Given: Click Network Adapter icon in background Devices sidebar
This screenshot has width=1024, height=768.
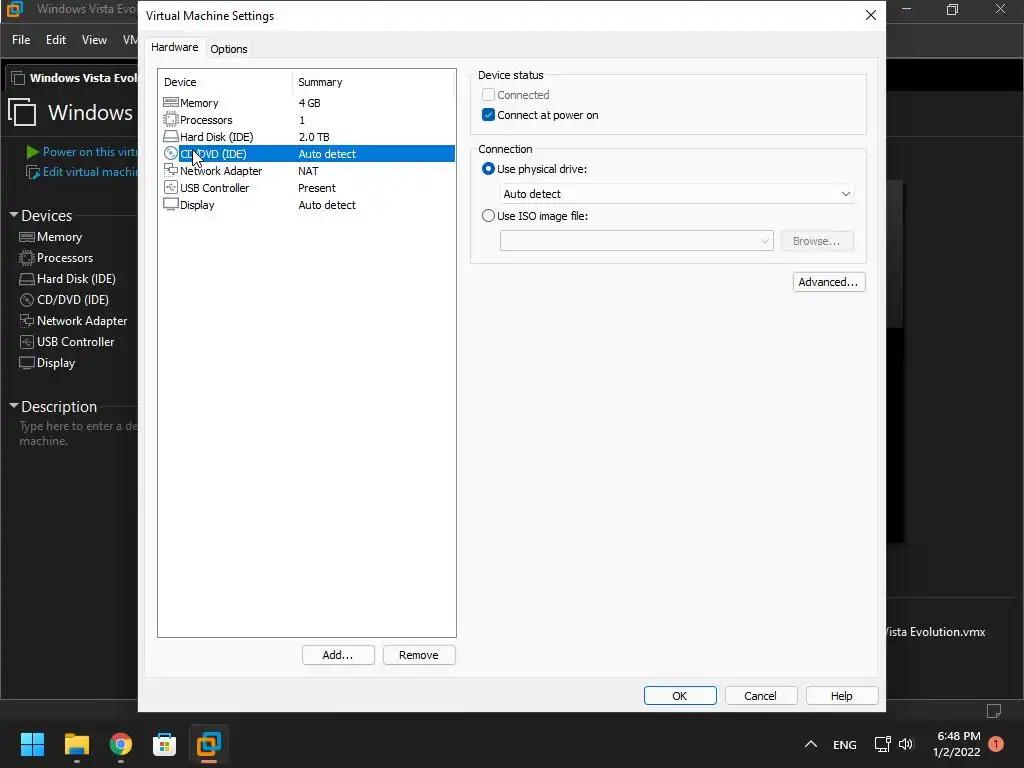Looking at the screenshot, I should click(27, 321).
